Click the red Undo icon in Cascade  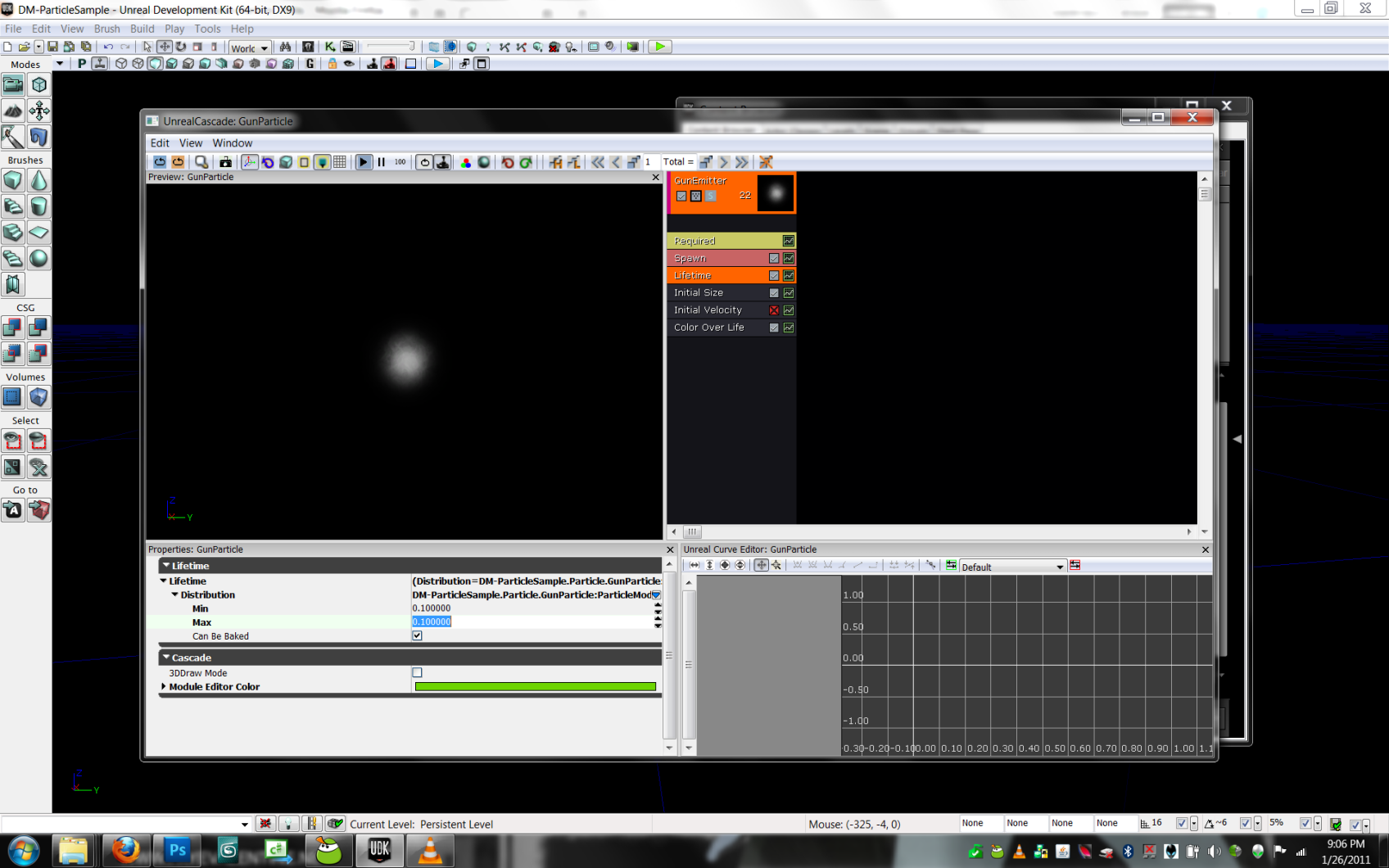point(508,162)
